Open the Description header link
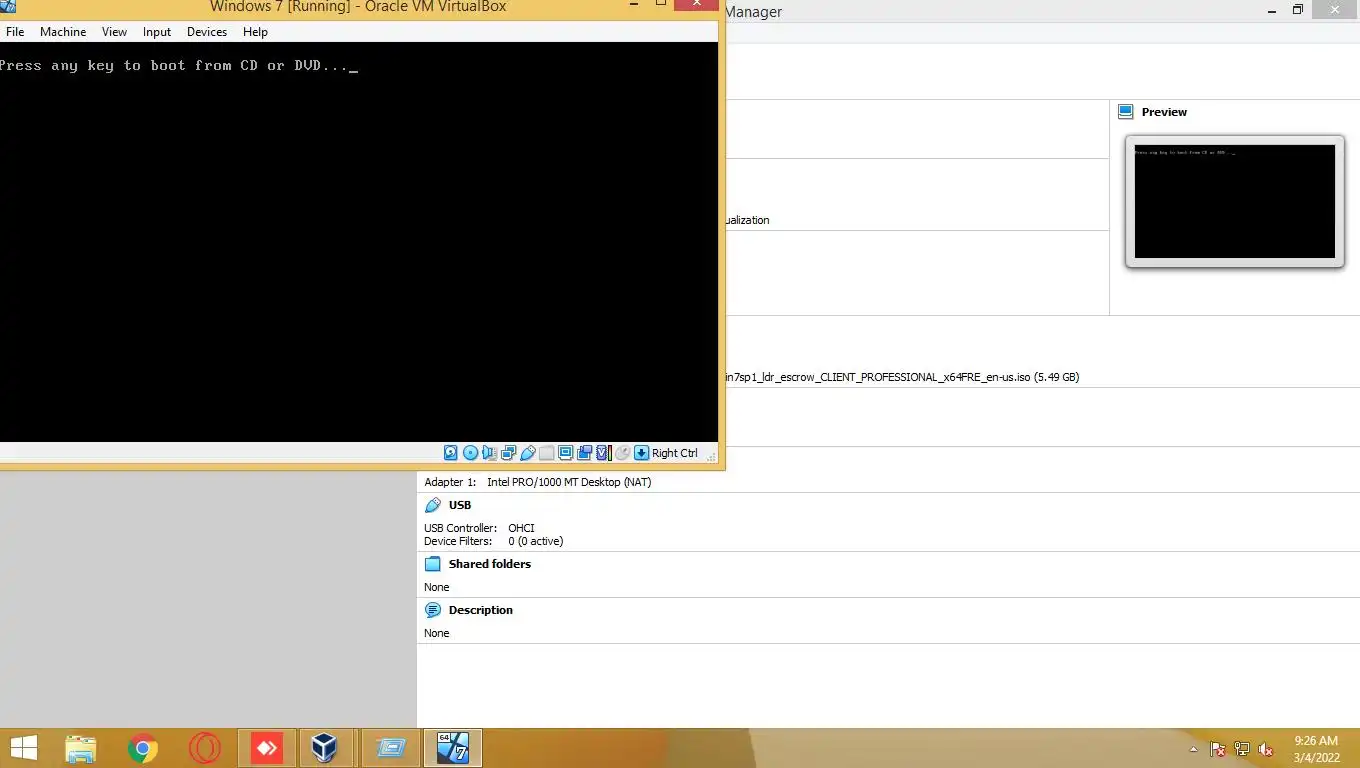 point(481,610)
